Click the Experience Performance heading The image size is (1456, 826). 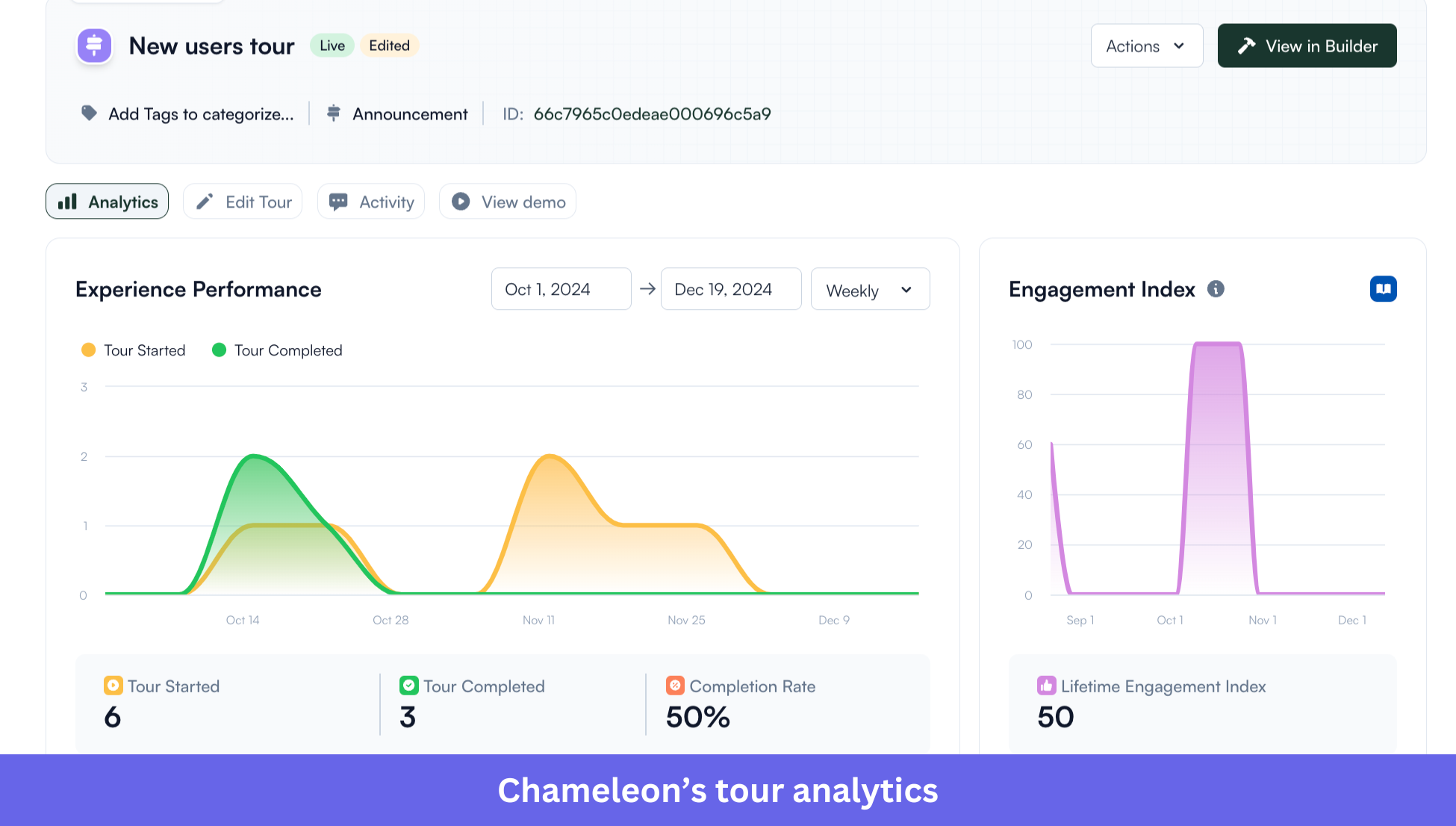coord(199,289)
